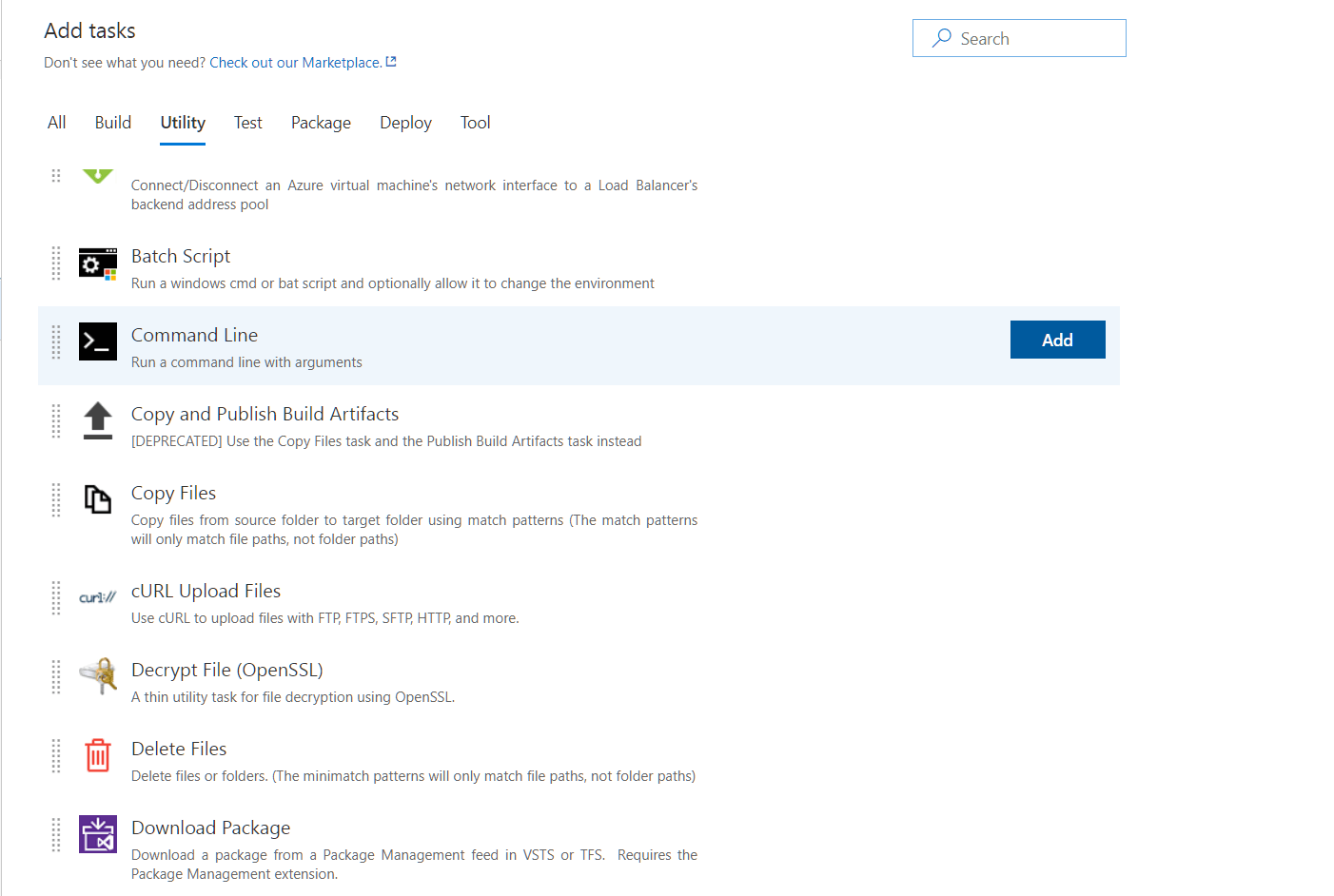Select the cURL Upload Files title
1334x896 pixels.
tap(206, 591)
